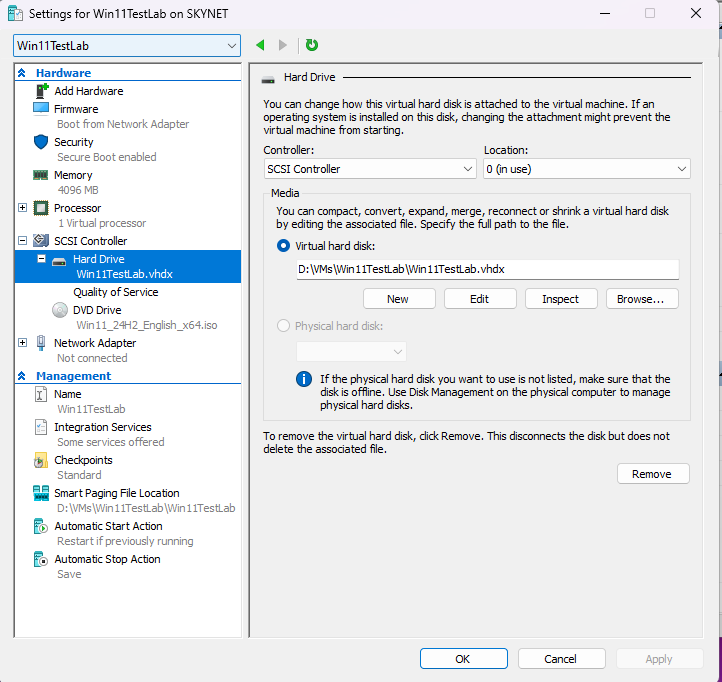Open the Location dropdown

587,169
